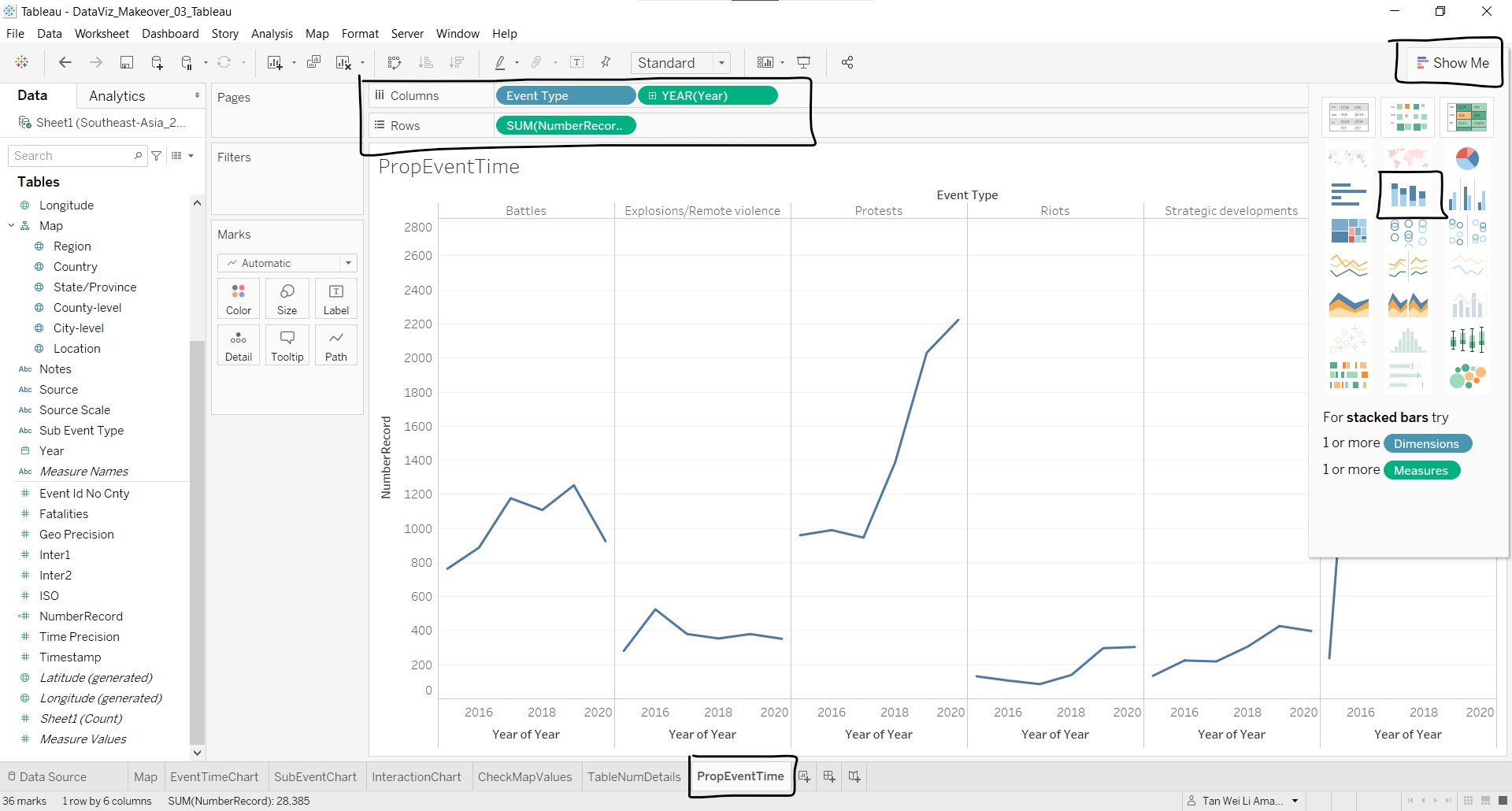Open the Analysis menu
The height and width of the screenshot is (811, 1512).
[272, 34]
